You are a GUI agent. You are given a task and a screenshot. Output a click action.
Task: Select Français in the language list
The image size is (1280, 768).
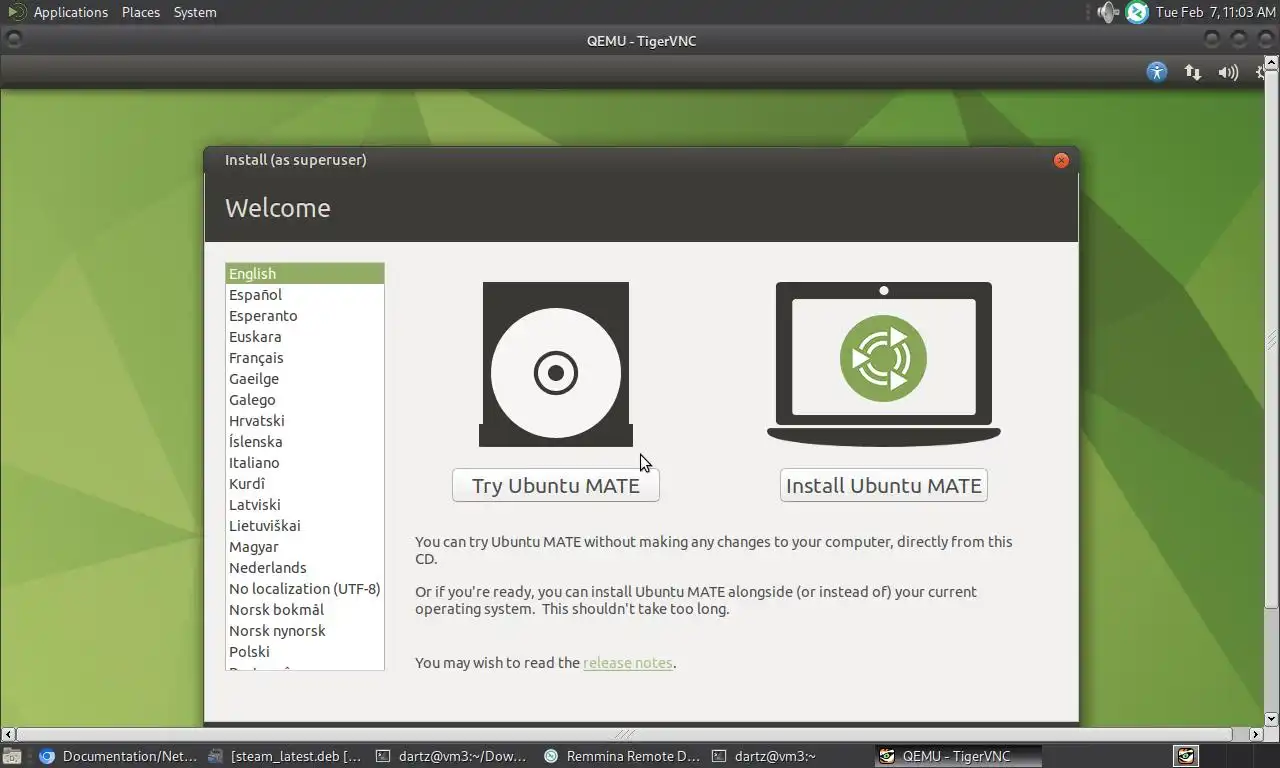[x=305, y=358]
